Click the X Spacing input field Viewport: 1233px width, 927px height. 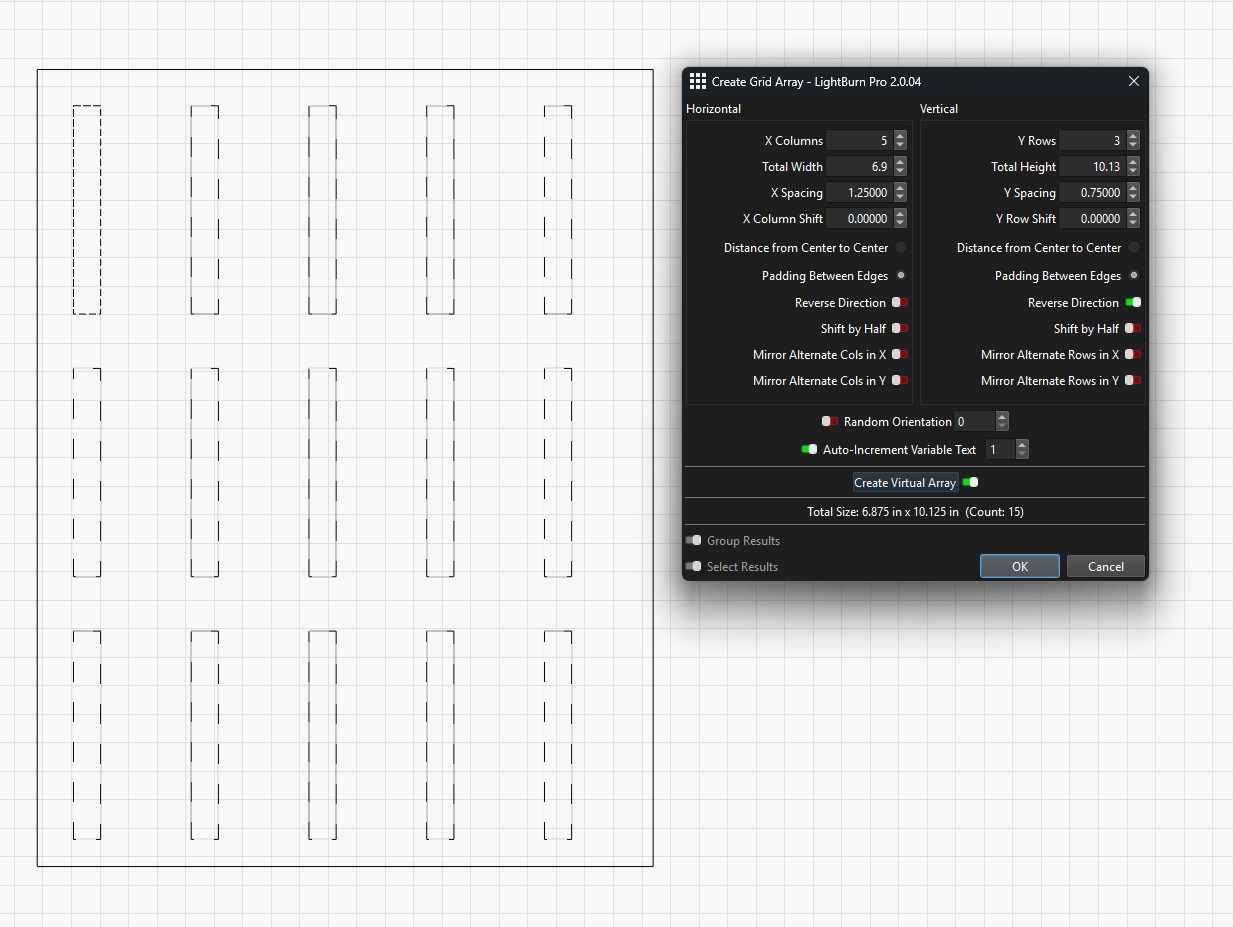(x=857, y=193)
